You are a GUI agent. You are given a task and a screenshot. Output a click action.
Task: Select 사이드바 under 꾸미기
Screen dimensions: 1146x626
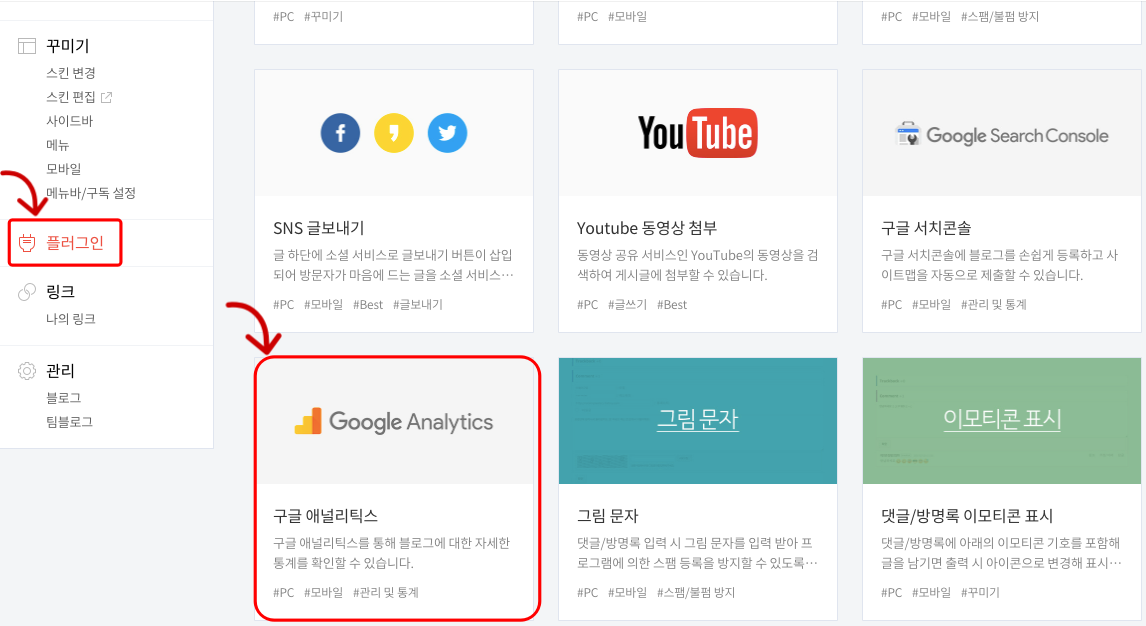[x=69, y=121]
